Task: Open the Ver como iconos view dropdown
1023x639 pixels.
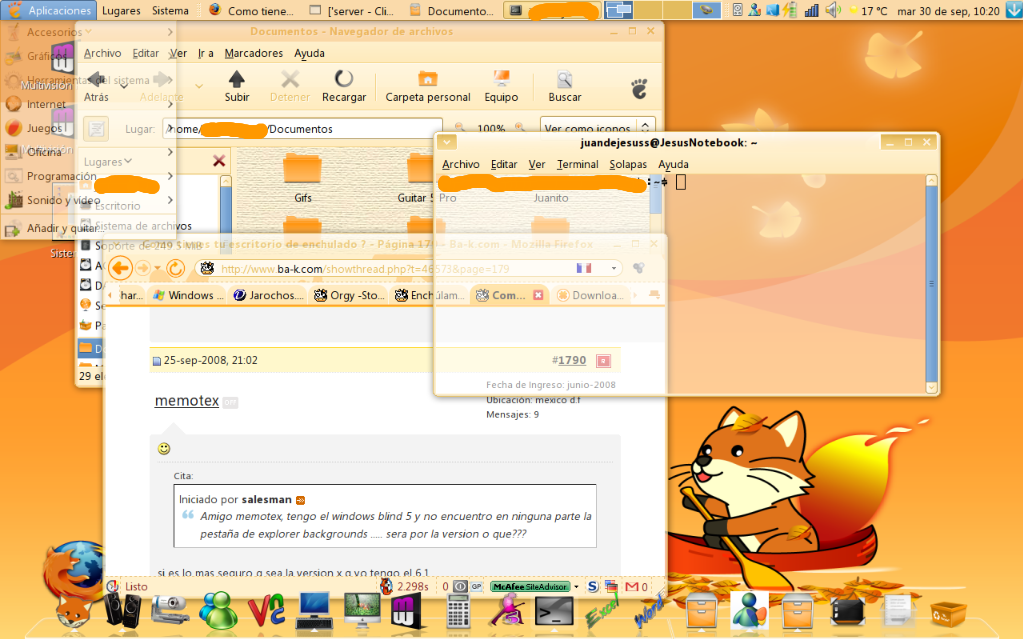Action: tap(598, 128)
